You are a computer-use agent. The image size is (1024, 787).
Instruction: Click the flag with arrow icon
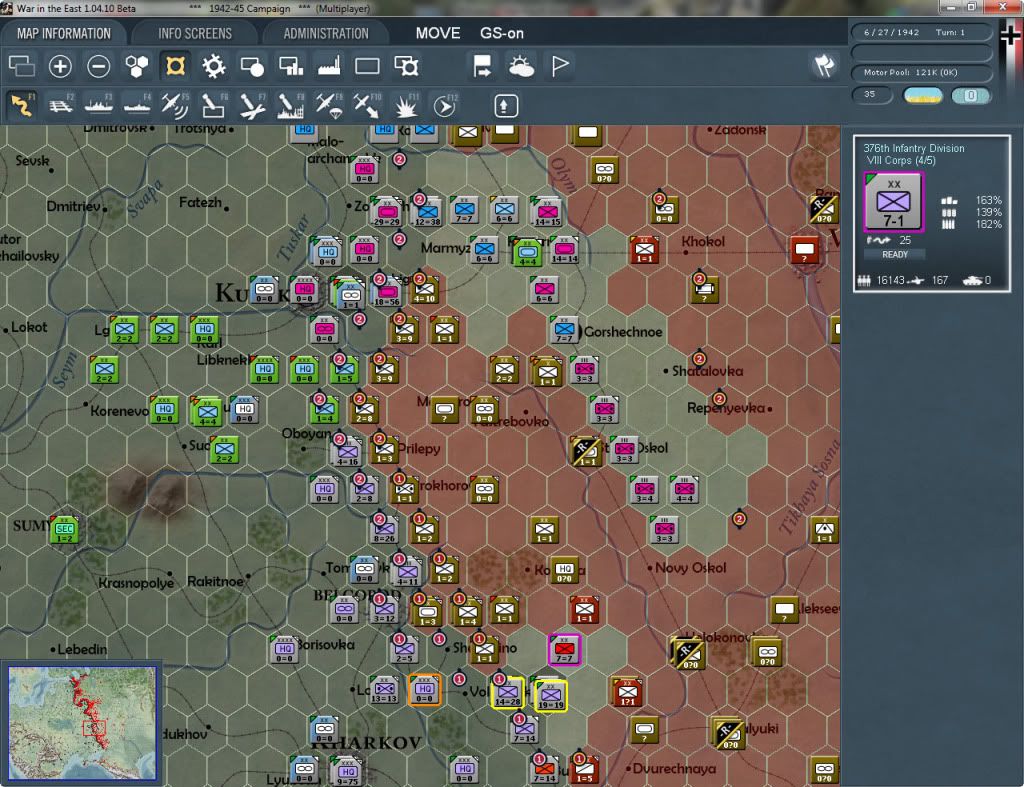point(483,66)
